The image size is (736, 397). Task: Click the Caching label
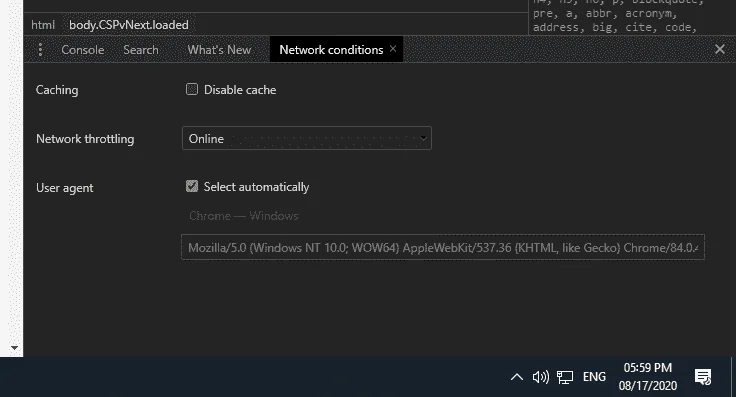57,90
